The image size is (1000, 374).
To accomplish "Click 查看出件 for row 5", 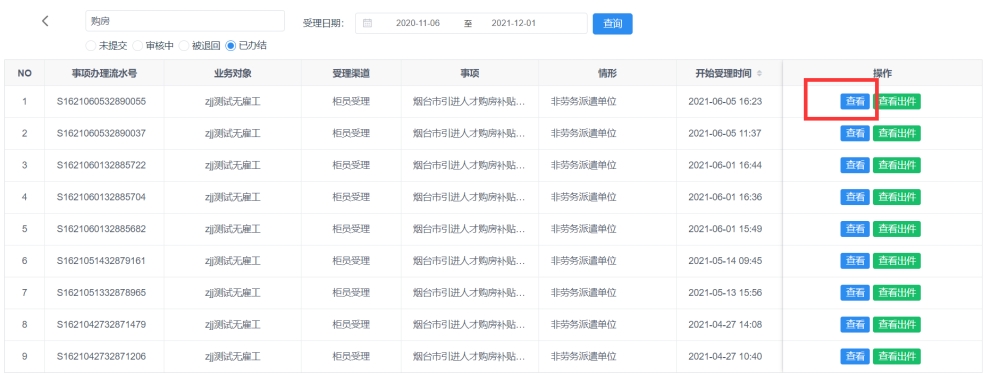I will click(x=897, y=228).
